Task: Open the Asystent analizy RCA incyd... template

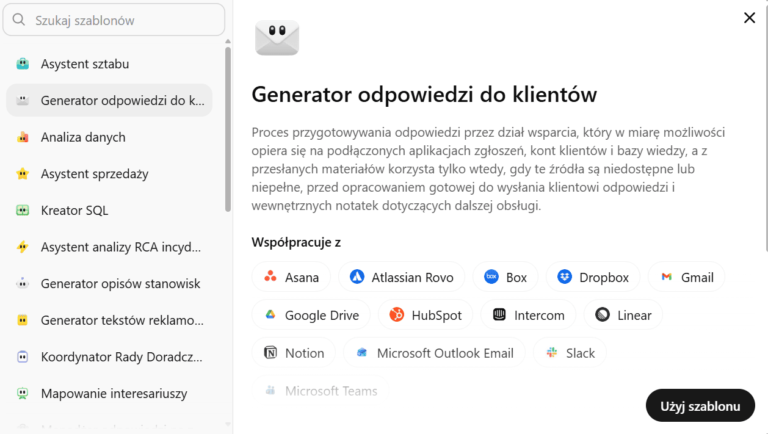Action: (x=109, y=247)
